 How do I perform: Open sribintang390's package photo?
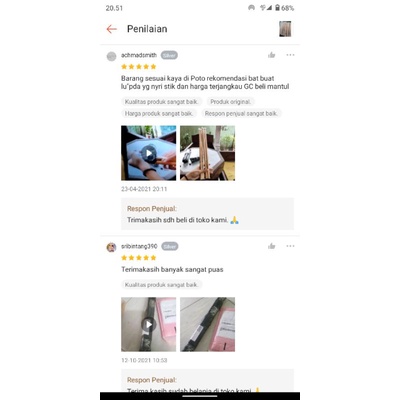(207, 324)
